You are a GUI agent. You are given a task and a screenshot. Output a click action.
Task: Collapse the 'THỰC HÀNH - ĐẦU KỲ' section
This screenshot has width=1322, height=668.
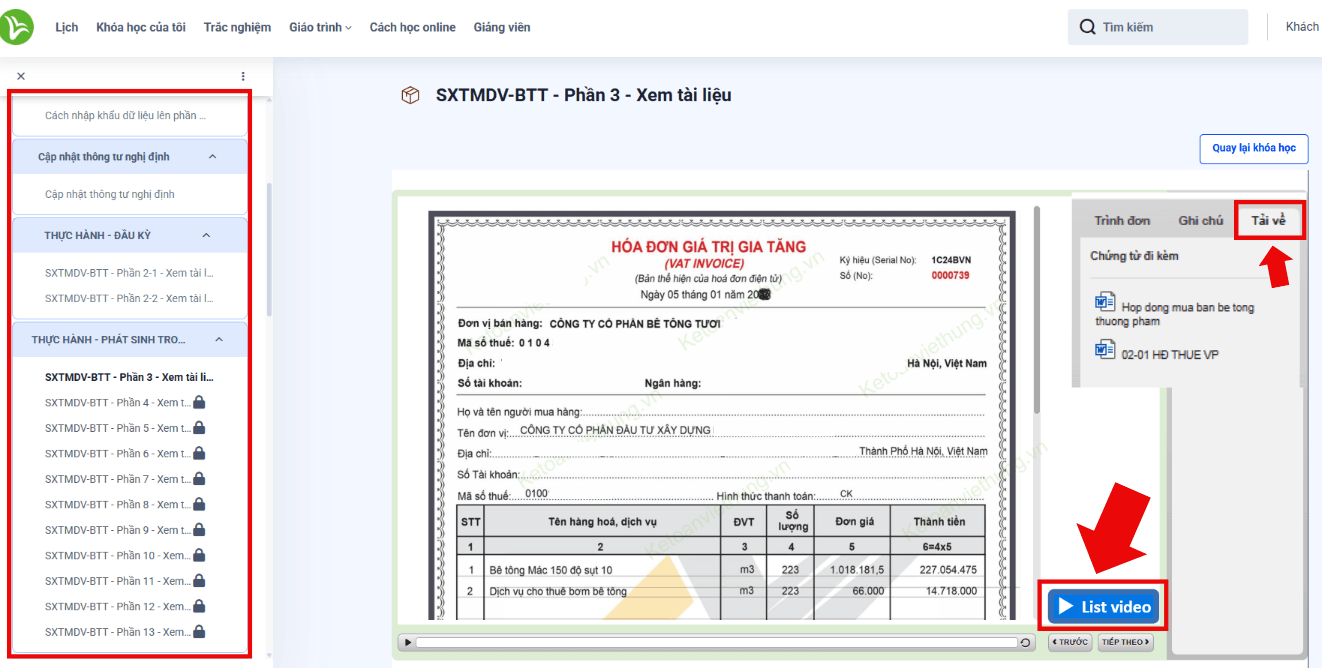[206, 235]
